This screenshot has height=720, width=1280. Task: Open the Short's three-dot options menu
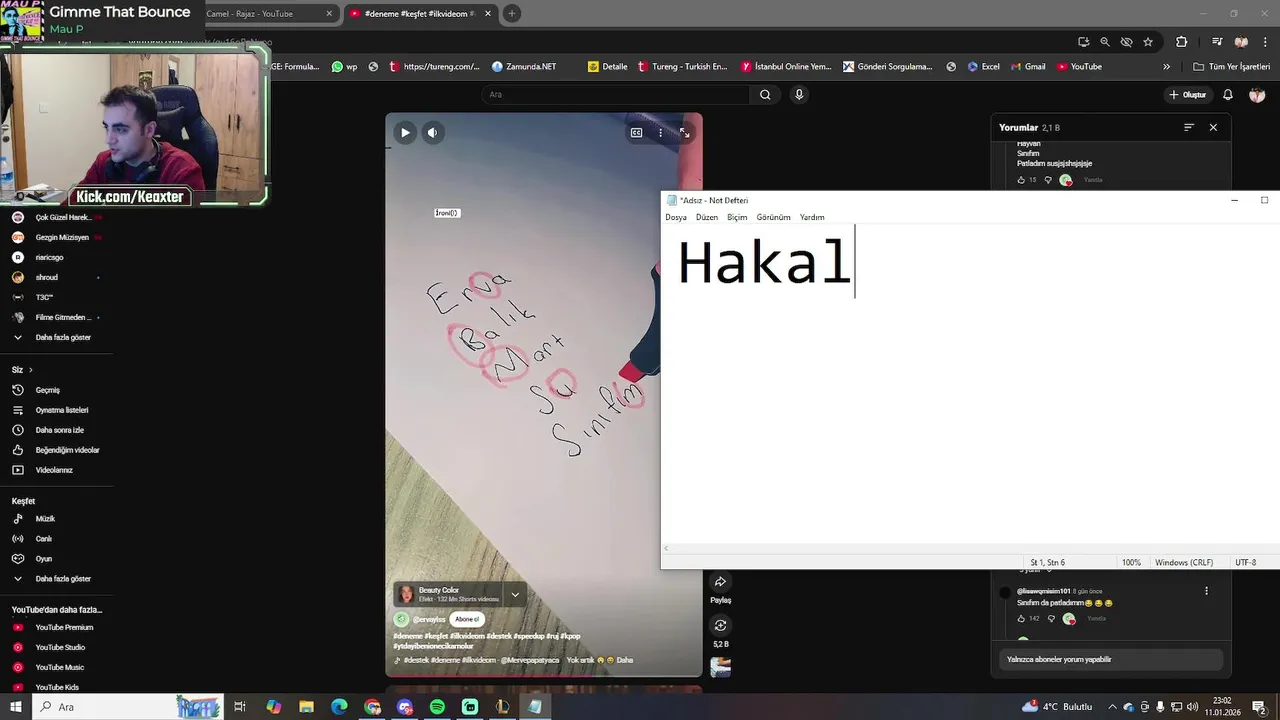pyautogui.click(x=660, y=132)
